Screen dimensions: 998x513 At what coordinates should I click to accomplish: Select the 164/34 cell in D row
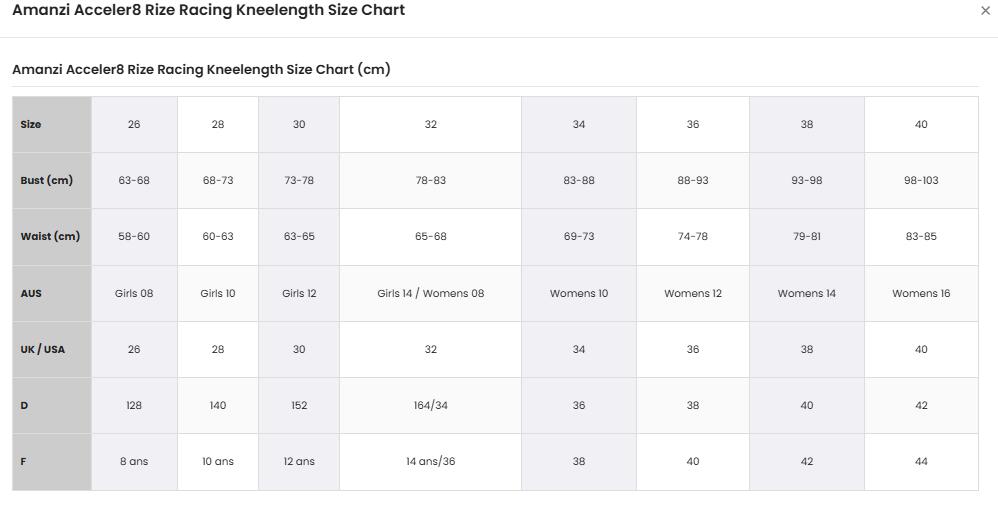(x=430, y=405)
